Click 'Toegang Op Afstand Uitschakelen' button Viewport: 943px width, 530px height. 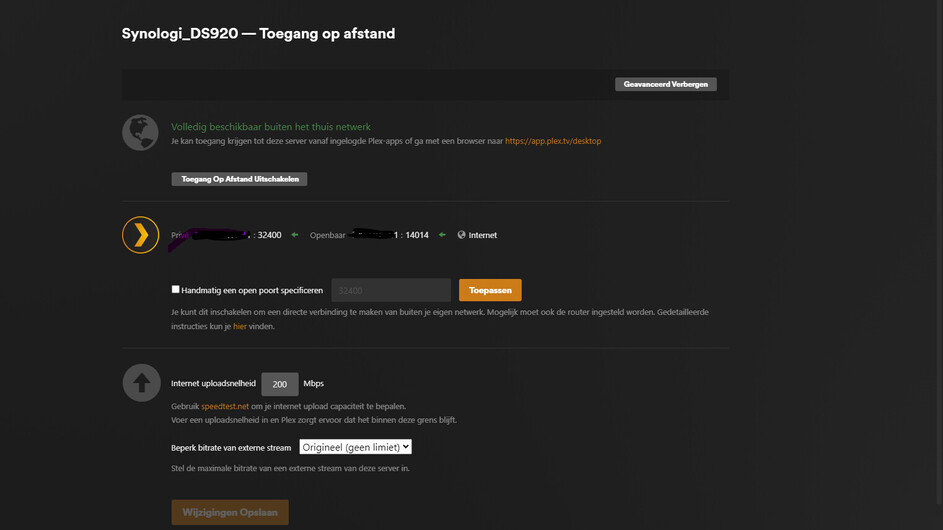239,179
